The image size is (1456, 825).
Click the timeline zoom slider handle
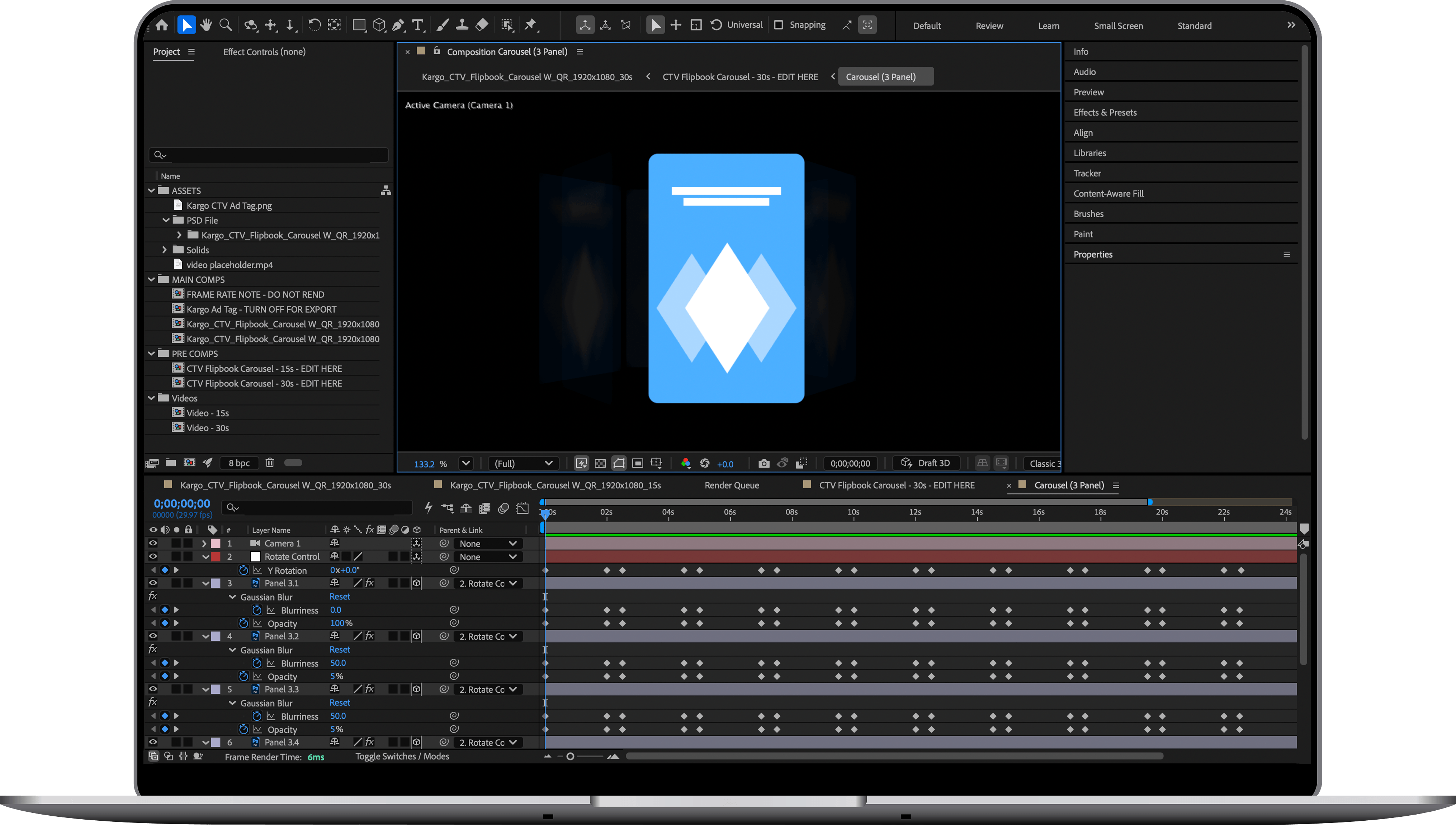(x=570, y=757)
